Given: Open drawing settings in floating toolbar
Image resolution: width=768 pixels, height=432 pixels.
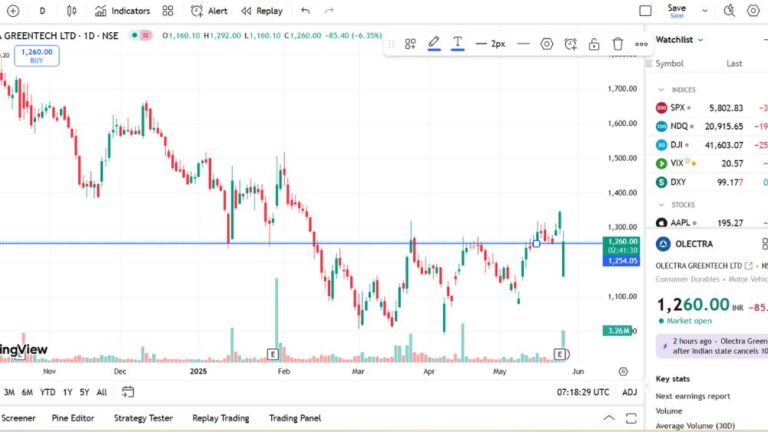Looking at the screenshot, I should [547, 44].
